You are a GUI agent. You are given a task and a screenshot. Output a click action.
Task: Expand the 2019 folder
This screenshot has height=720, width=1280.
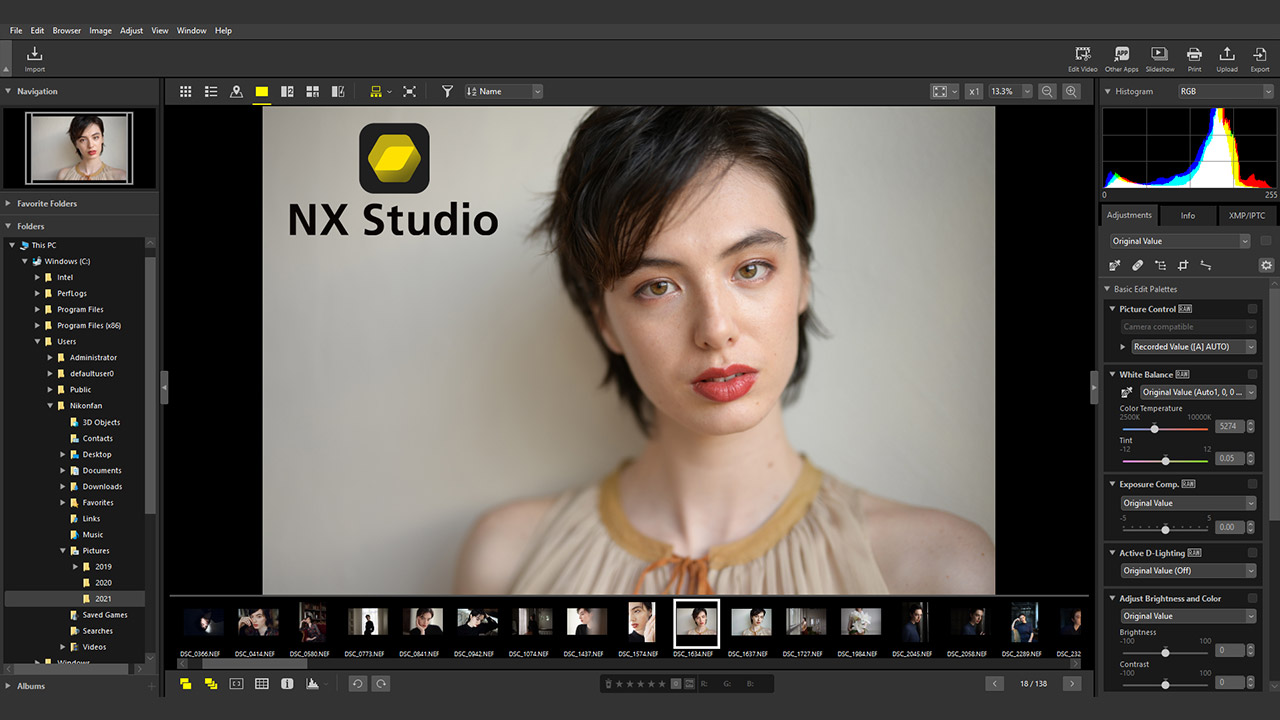point(75,567)
